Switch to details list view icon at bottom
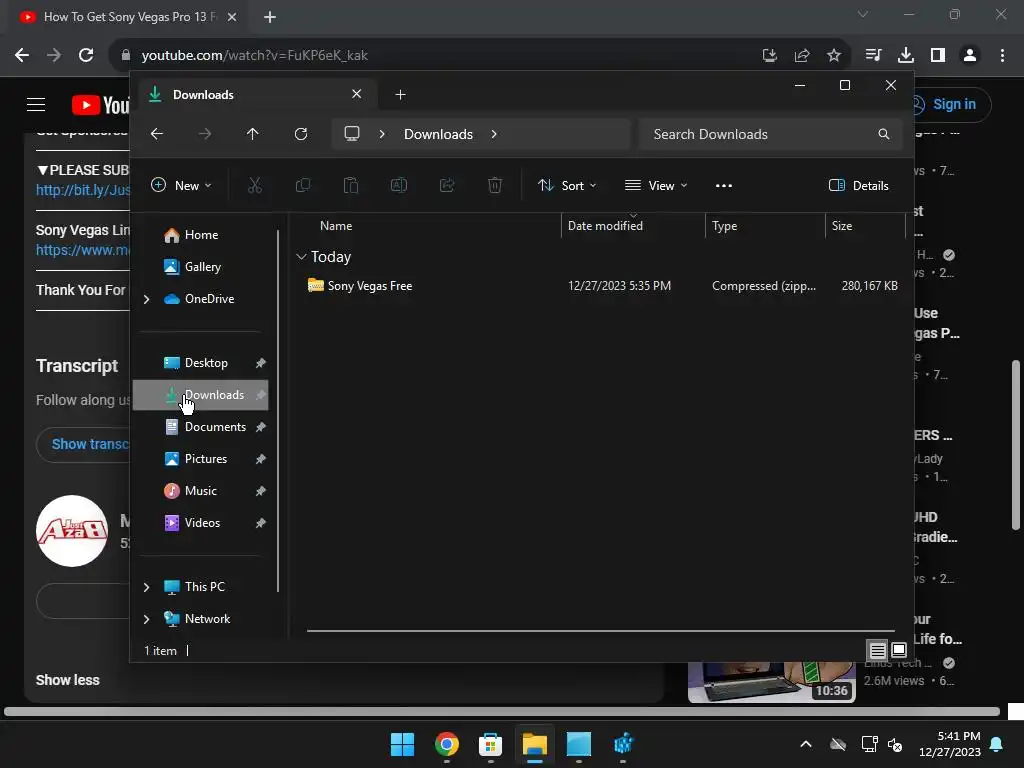The width and height of the screenshot is (1024, 768). pyautogui.click(x=878, y=650)
